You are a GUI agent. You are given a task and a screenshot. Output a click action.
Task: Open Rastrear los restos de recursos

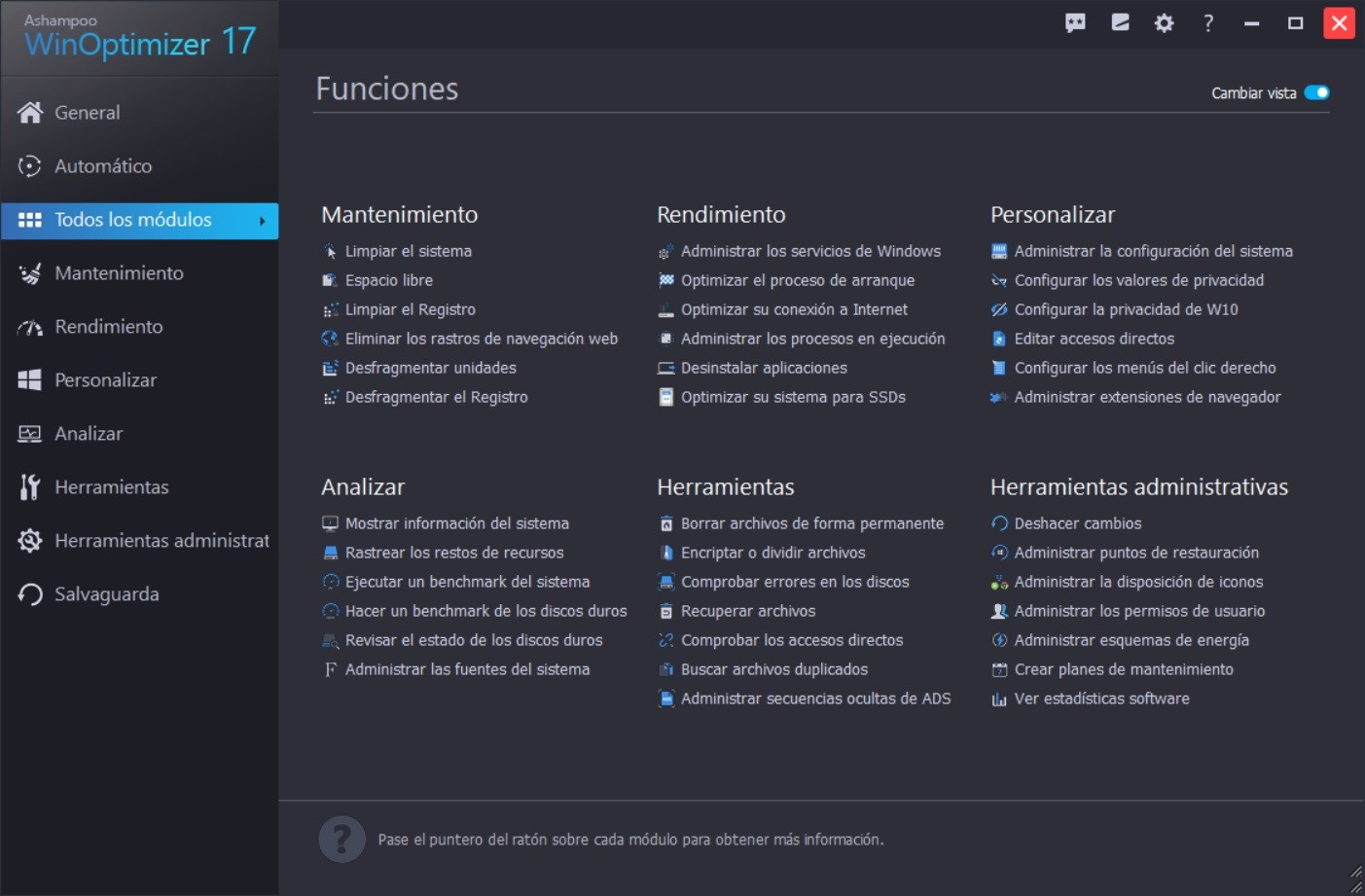[454, 553]
